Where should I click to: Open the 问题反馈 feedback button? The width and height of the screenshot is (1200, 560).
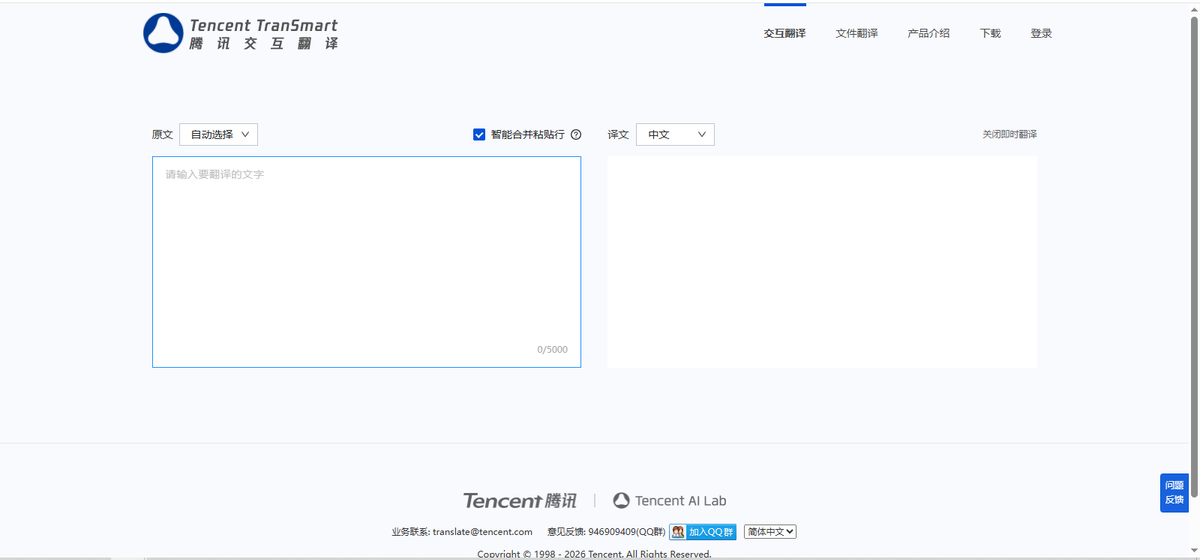coord(1174,493)
